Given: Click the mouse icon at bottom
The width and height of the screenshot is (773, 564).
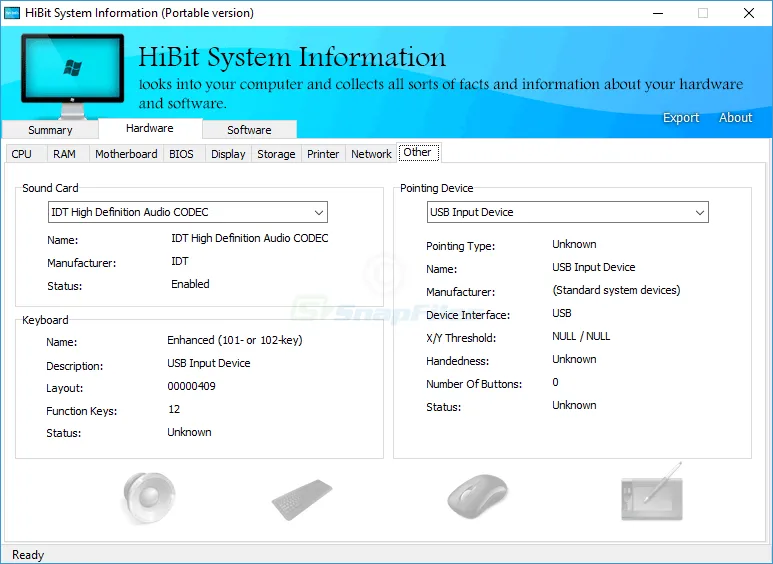Looking at the screenshot, I should point(477,496).
